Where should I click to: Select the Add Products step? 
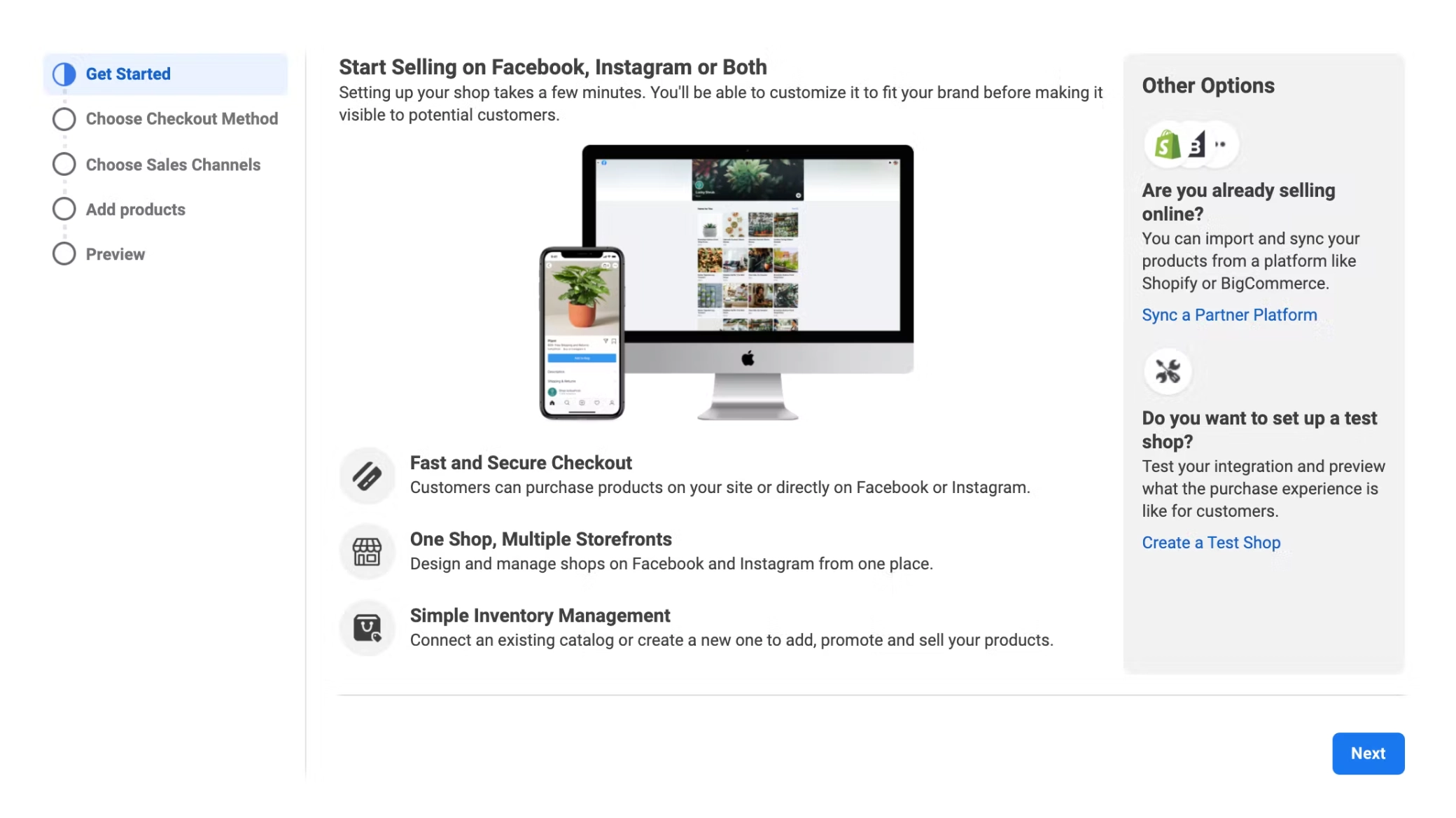[135, 209]
